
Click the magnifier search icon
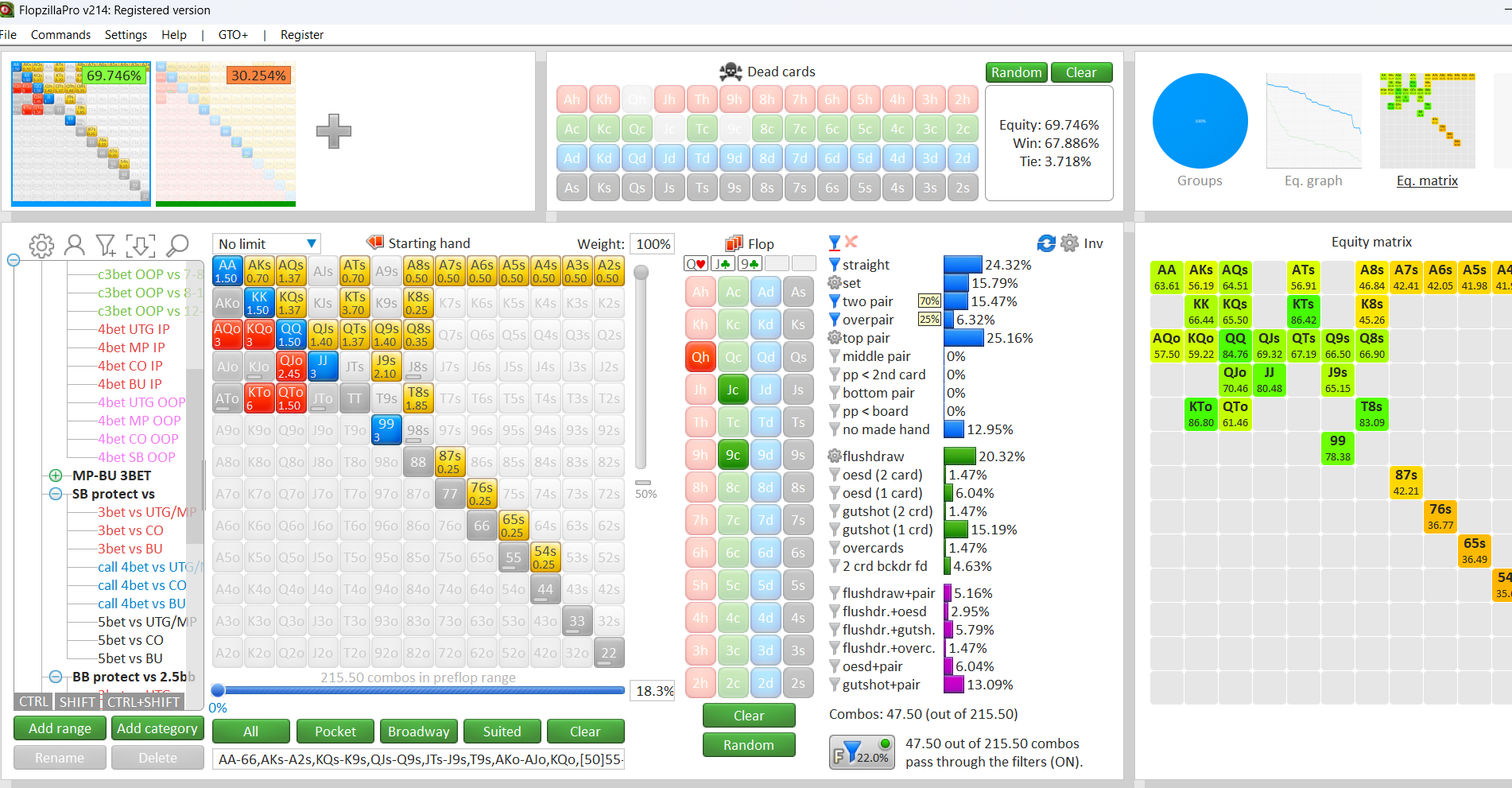point(177,245)
